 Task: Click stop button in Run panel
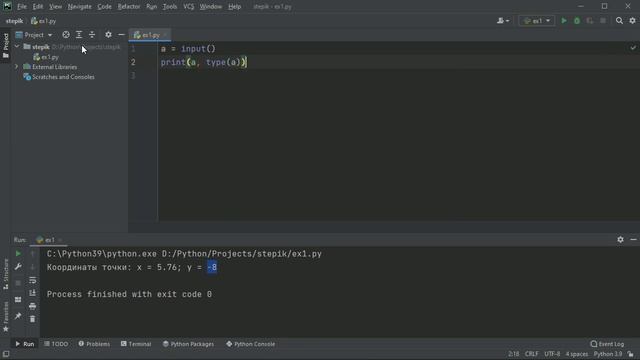tap(18, 282)
